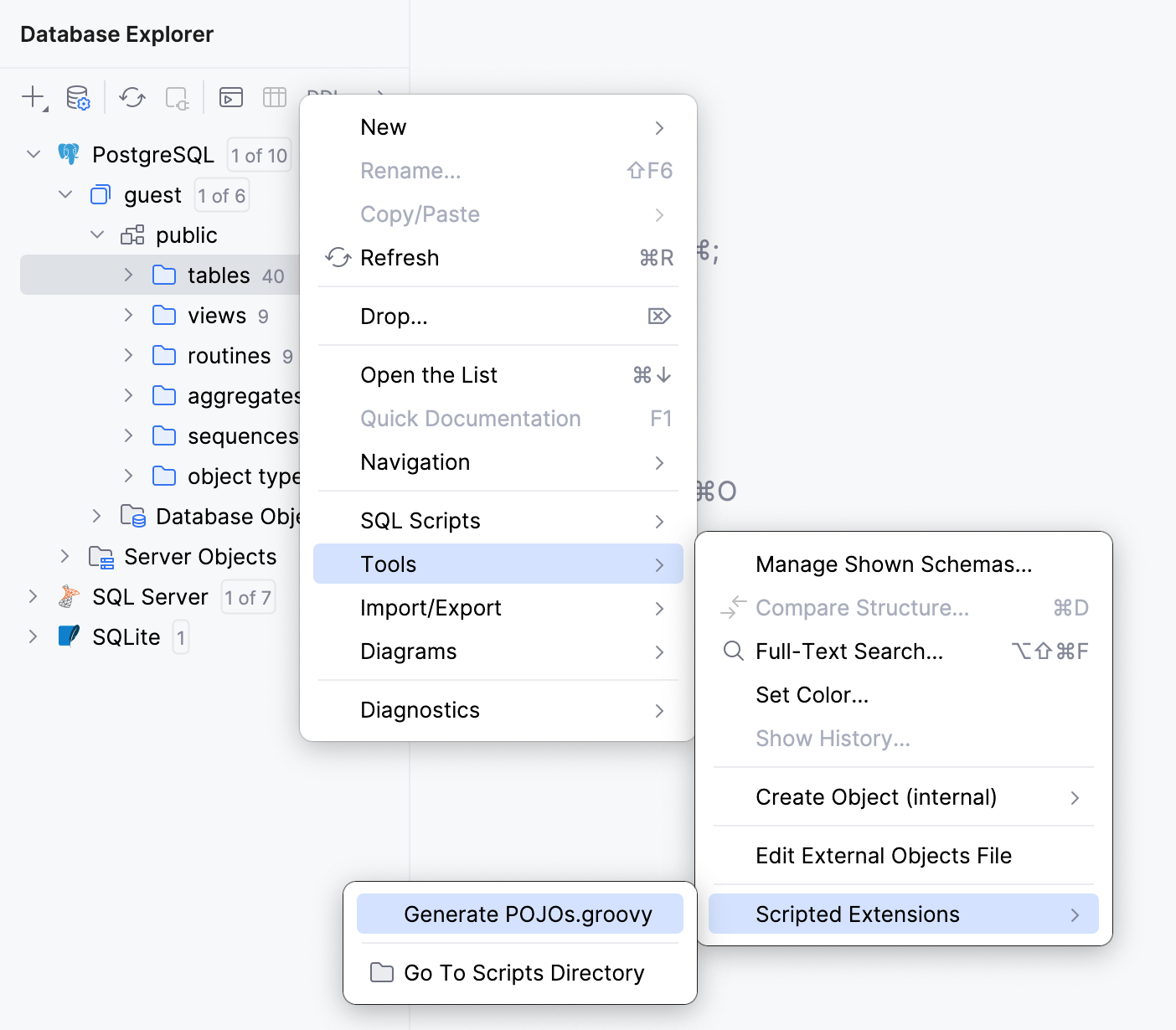
Task: Expand the Server Objects node
Action: pos(64,556)
